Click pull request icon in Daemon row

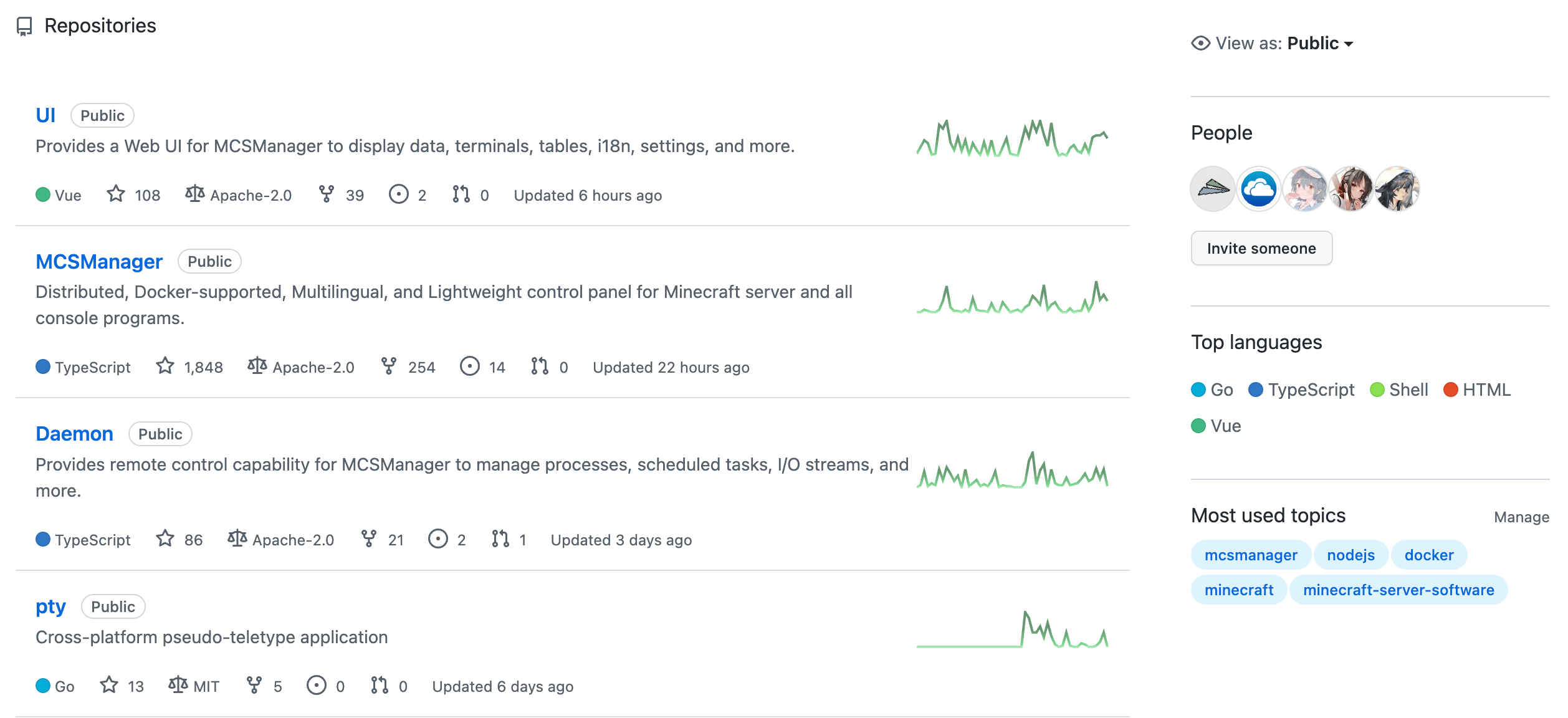(x=500, y=539)
